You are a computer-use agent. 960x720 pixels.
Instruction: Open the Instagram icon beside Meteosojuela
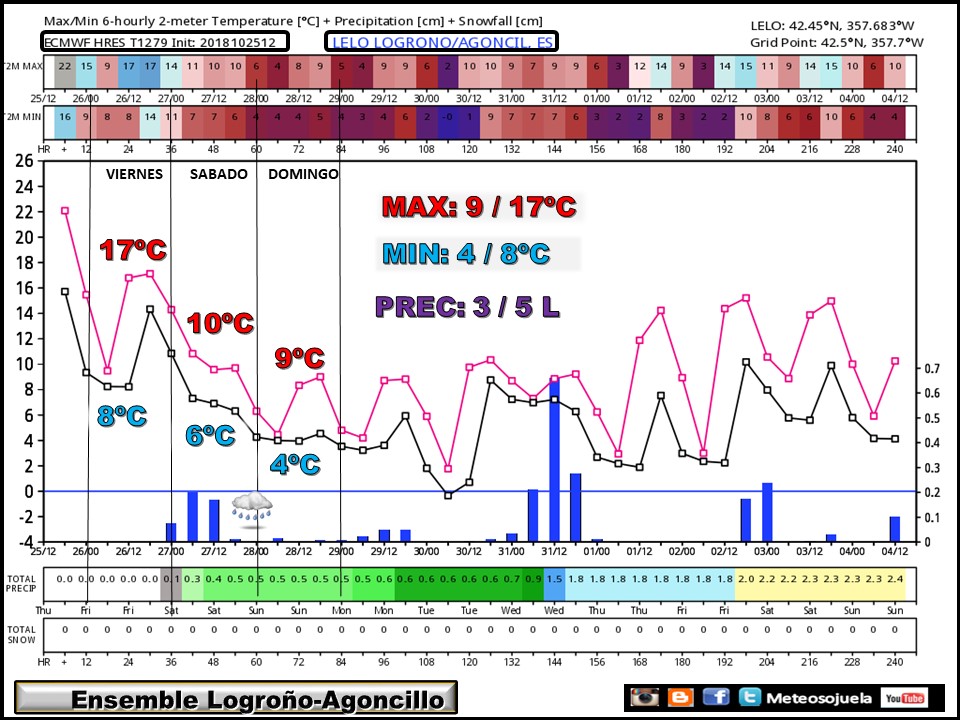coord(645,697)
